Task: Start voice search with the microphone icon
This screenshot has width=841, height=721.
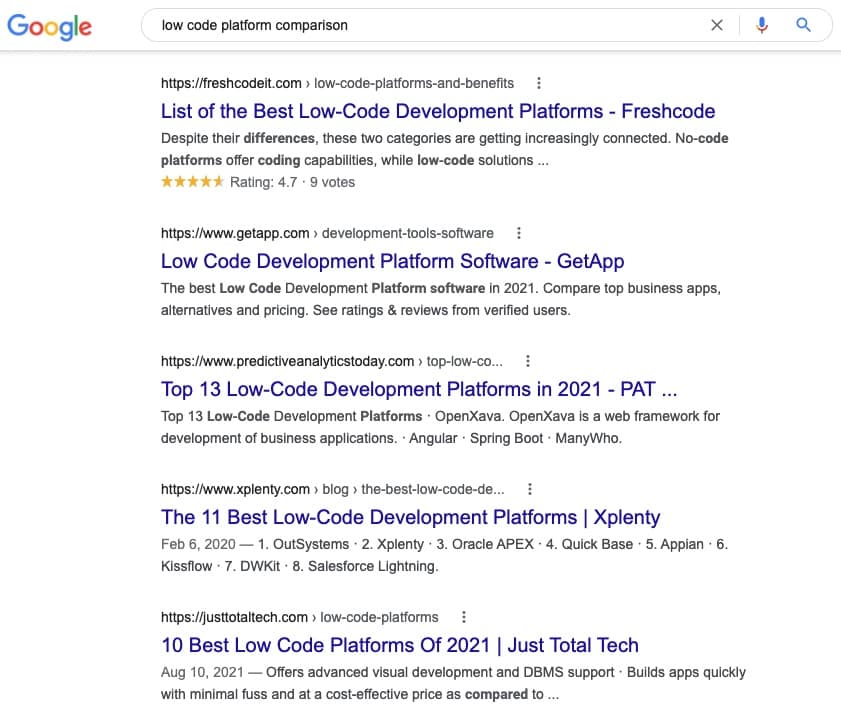Action: tap(762, 25)
